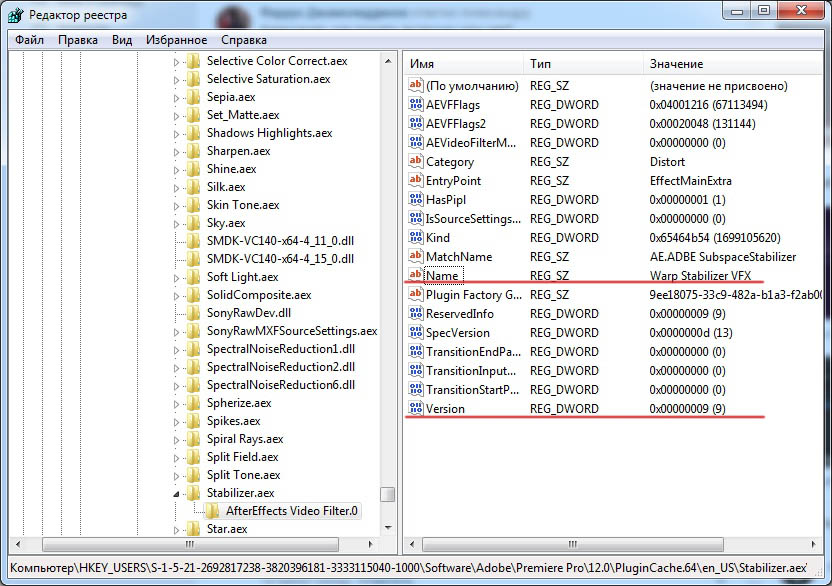The width and height of the screenshot is (832, 586).
Task: Select the Split Tone.aex key
Action: coord(244,475)
